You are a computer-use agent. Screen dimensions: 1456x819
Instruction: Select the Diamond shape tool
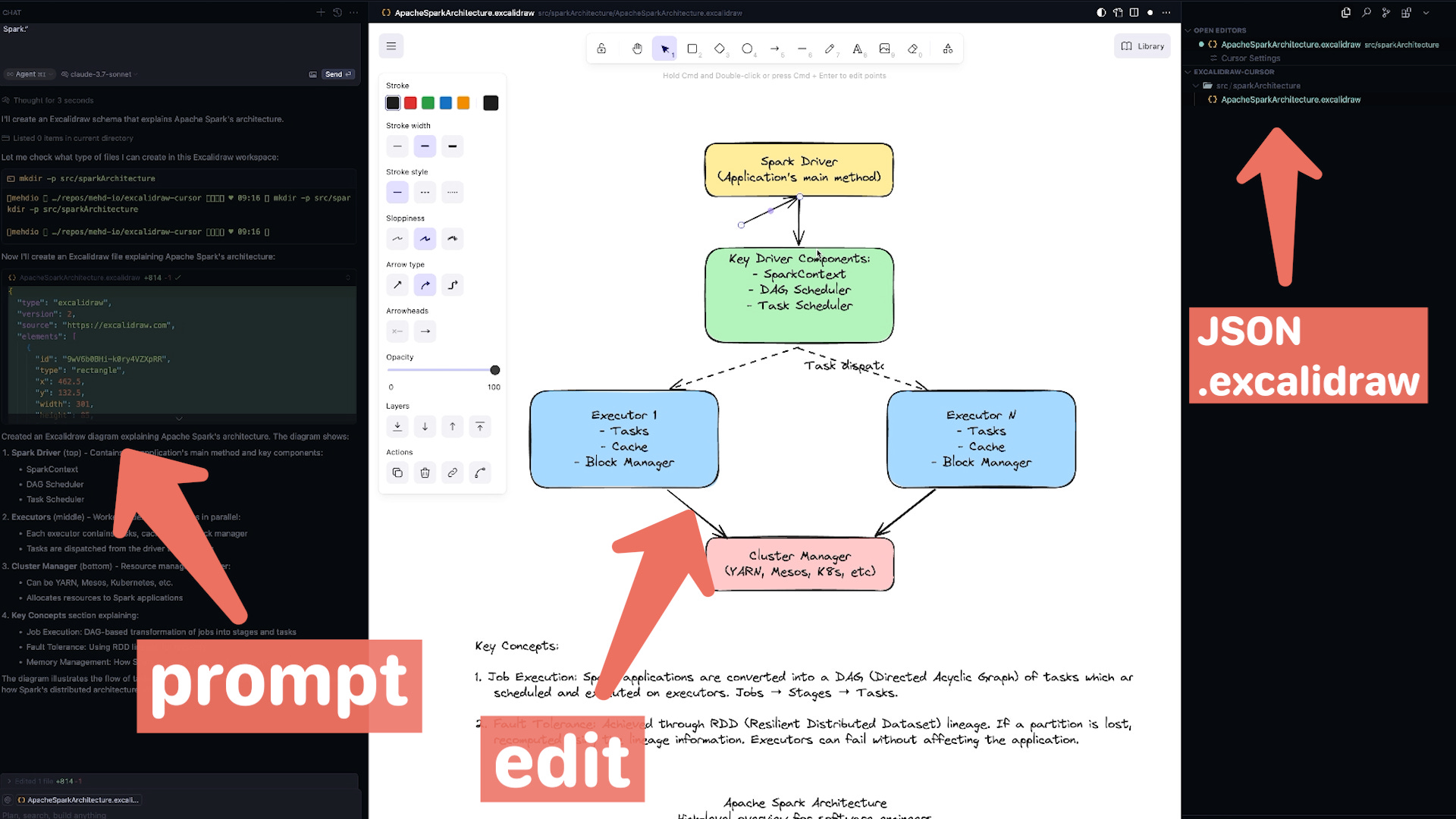click(720, 49)
